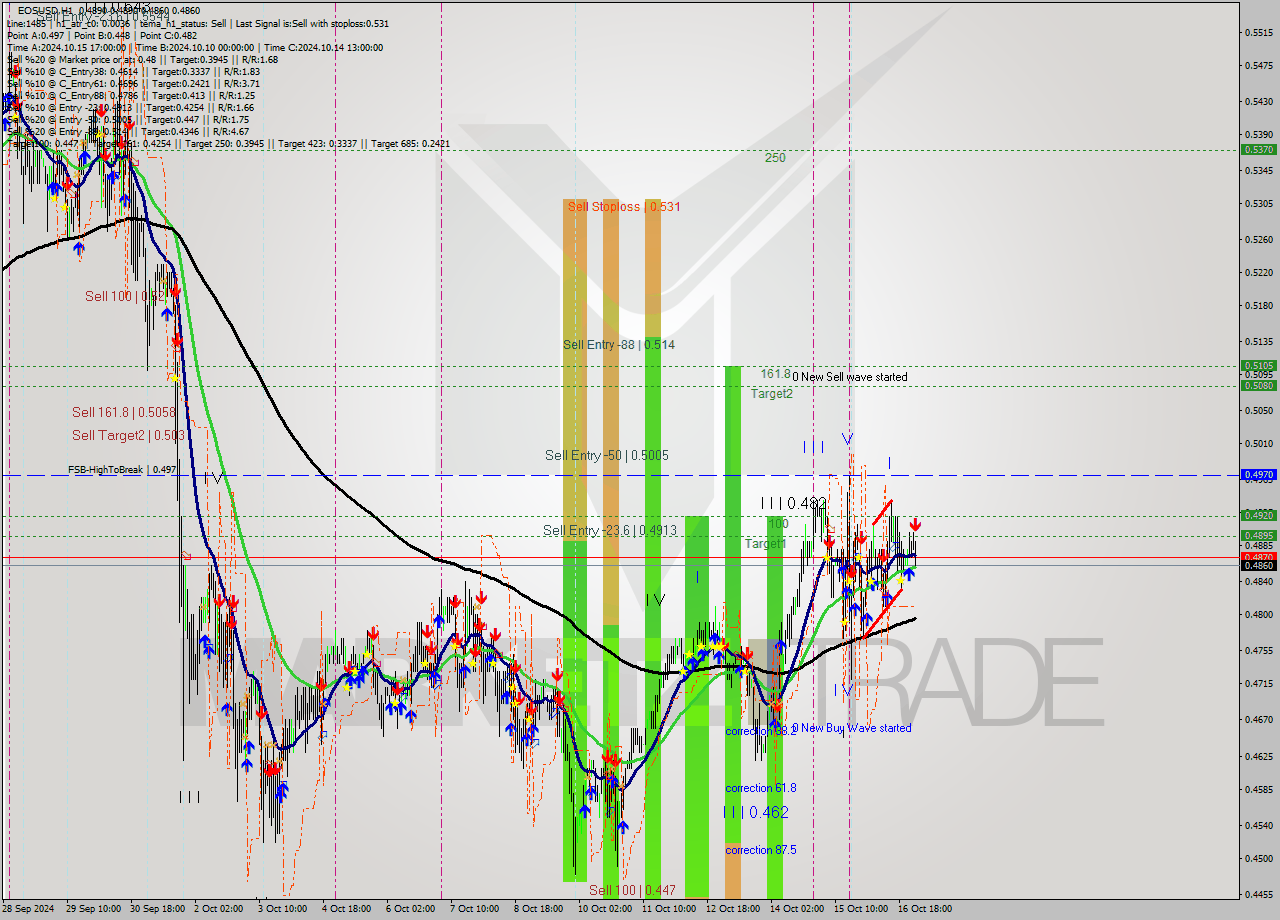Click the green 0.5370 price tag
This screenshot has width=1280, height=920.
point(1258,149)
